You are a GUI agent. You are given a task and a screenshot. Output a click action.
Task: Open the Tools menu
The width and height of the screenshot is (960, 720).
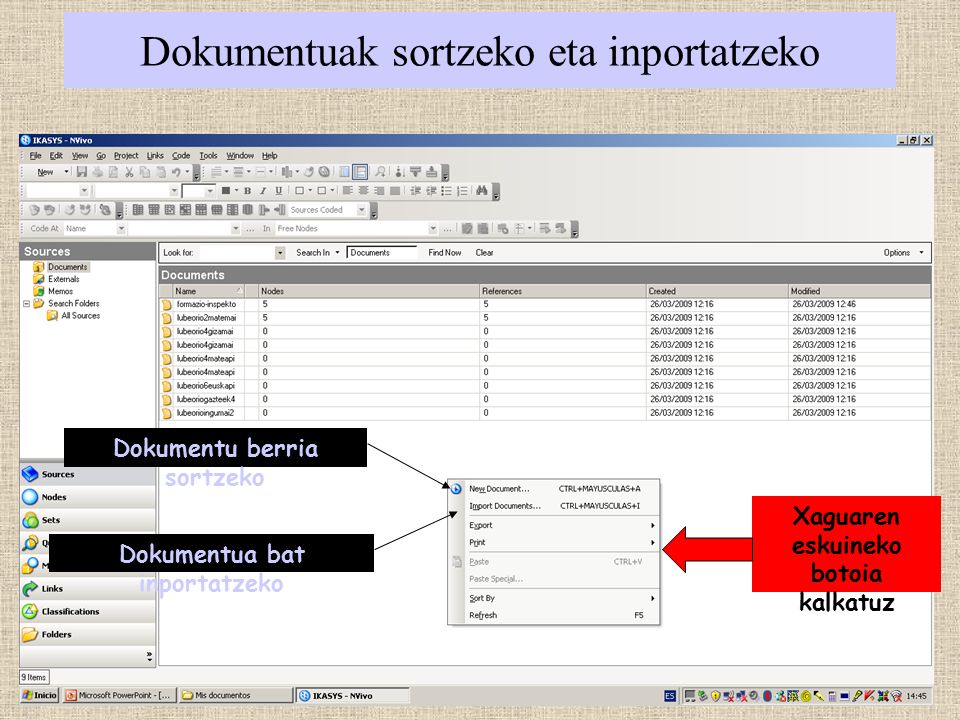pos(208,156)
